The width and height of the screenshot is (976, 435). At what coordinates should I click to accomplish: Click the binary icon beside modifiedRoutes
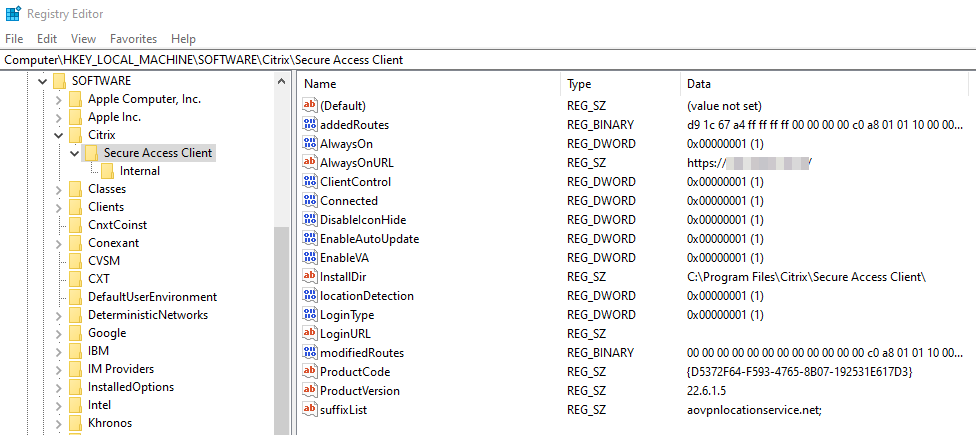(309, 353)
